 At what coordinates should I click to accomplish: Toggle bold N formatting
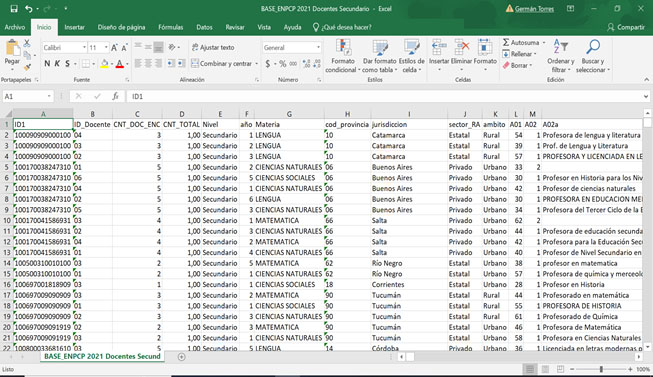click(47, 63)
